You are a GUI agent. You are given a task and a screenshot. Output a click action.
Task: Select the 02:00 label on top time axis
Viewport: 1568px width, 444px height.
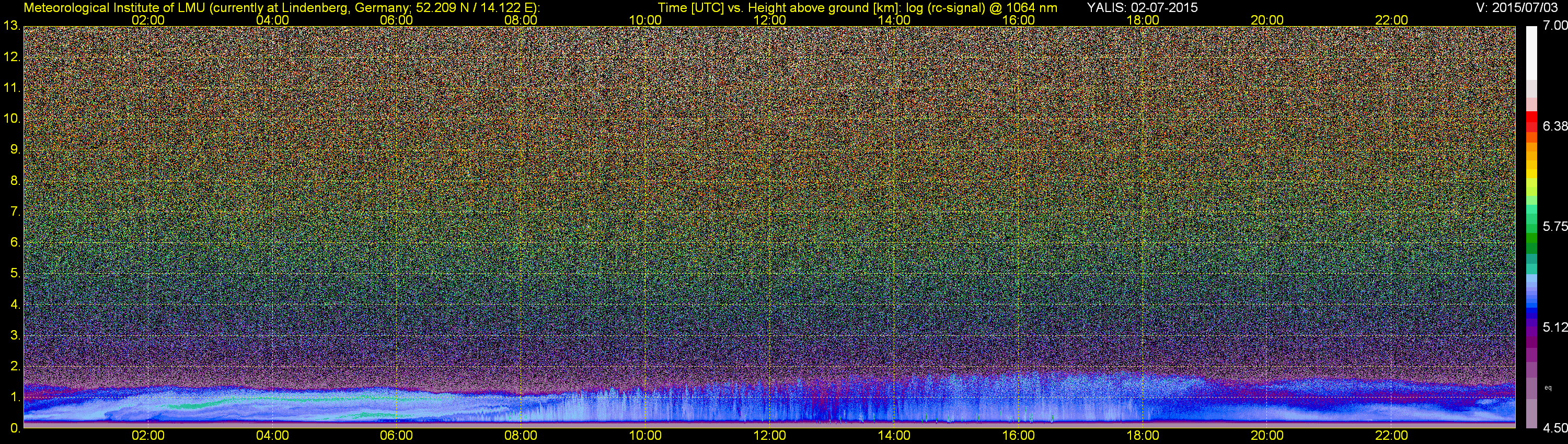148,20
